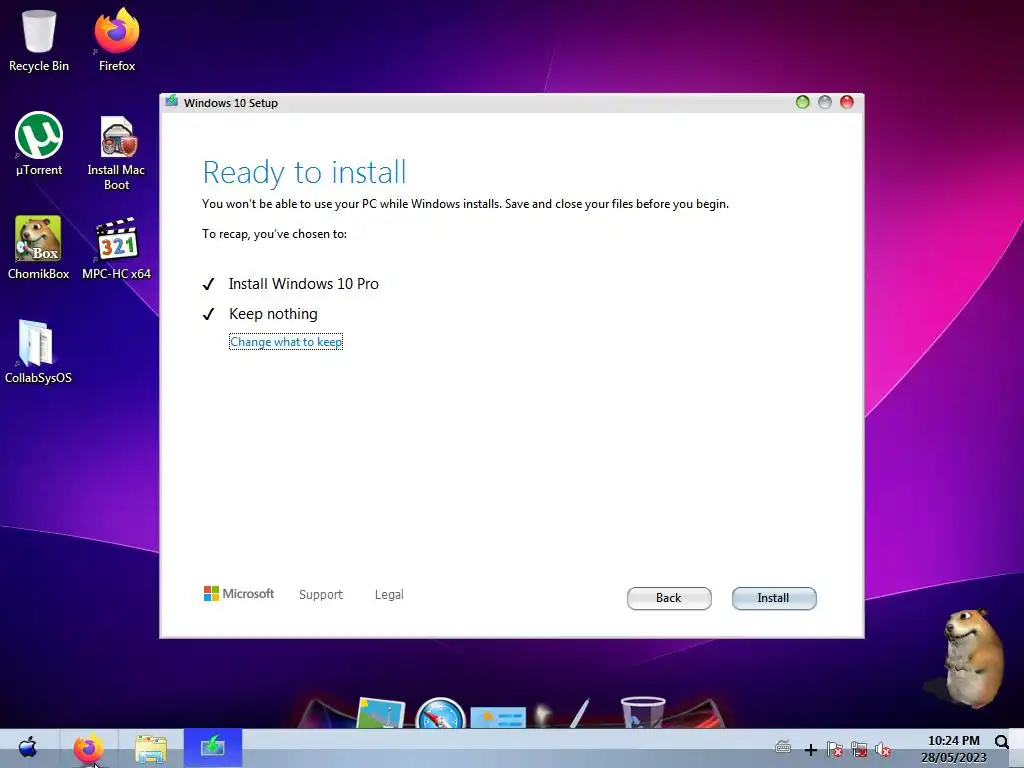Click the green button in setup title bar
The height and width of the screenshot is (768, 1024).
coord(803,102)
